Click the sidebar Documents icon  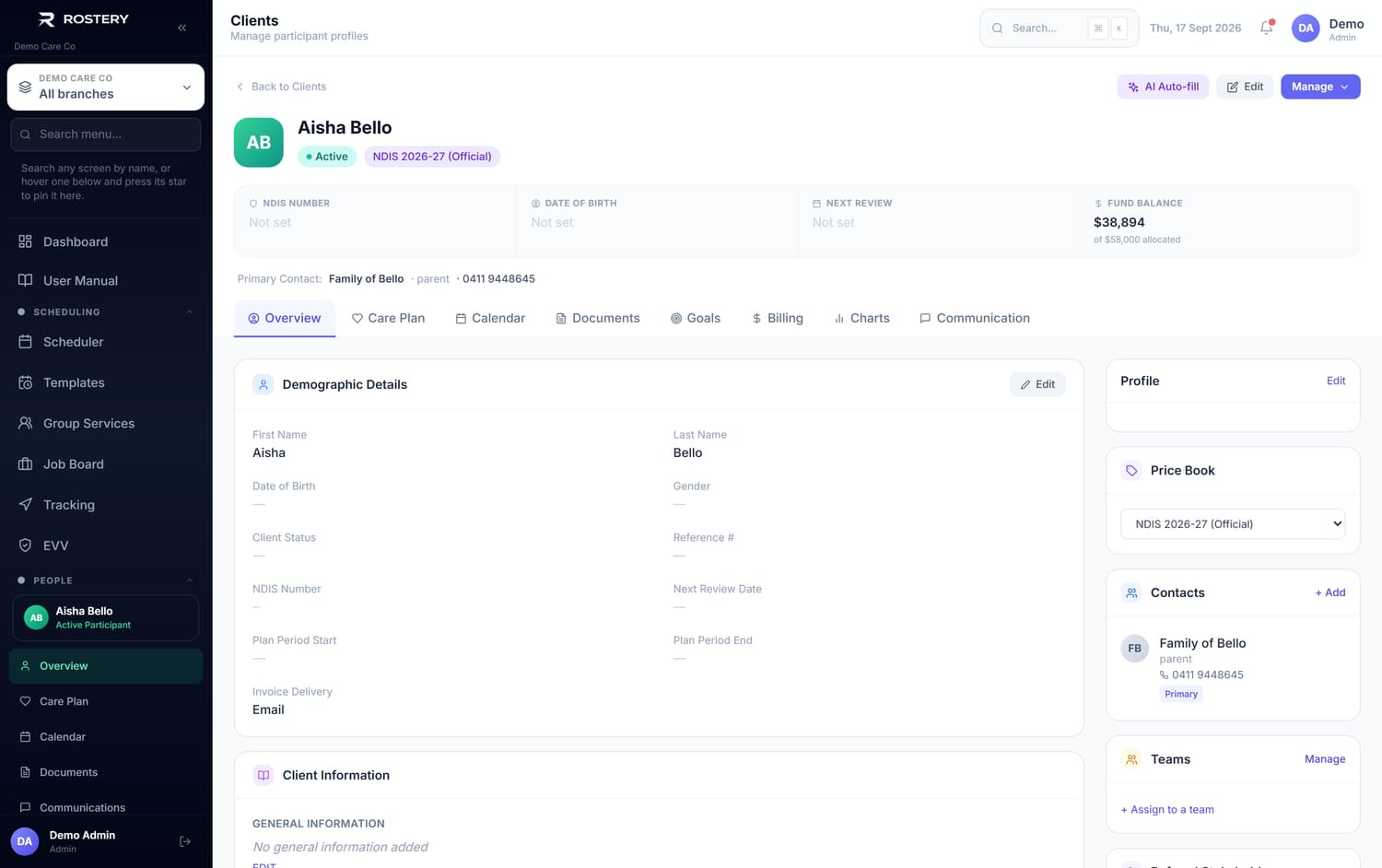point(25,772)
